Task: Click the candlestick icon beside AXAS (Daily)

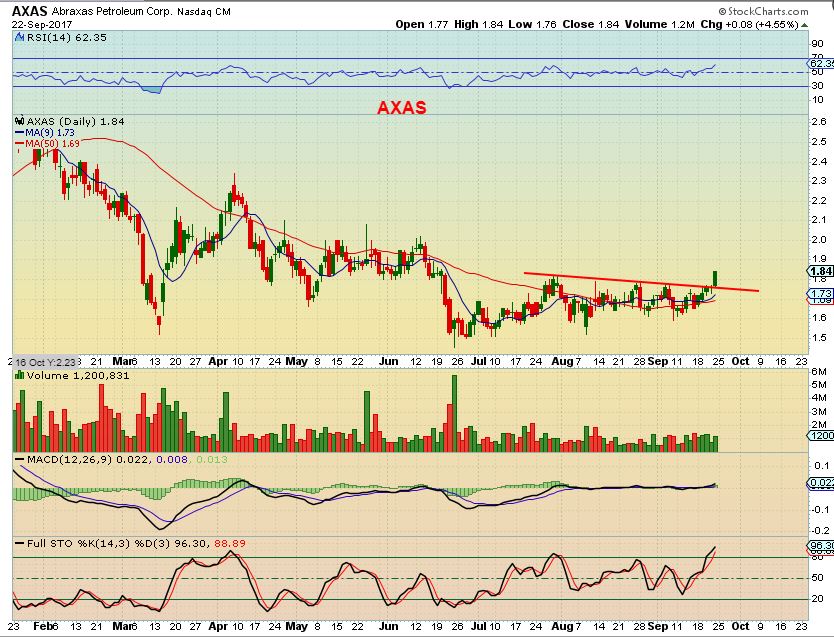Action: click(x=20, y=121)
